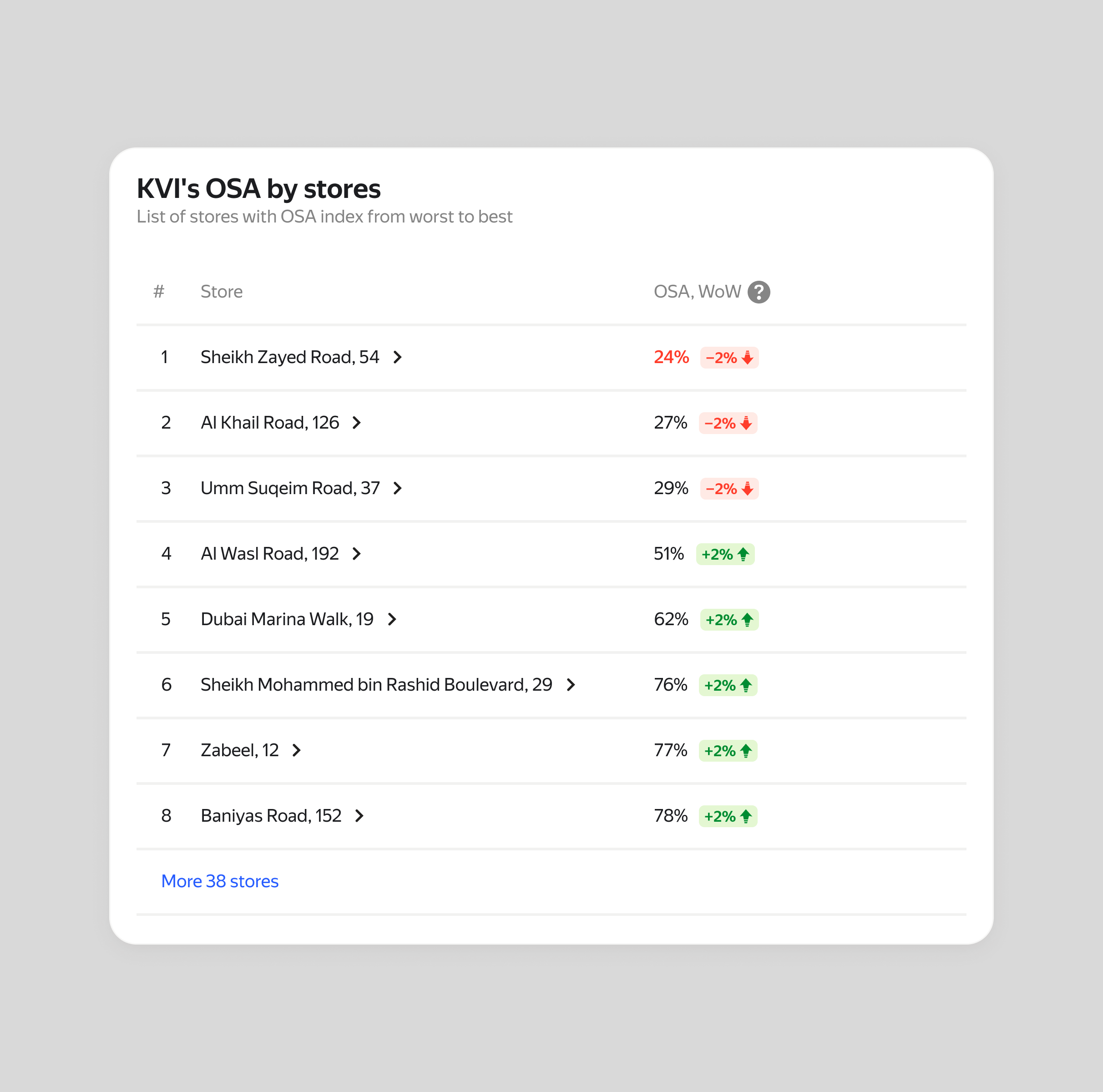The image size is (1103, 1092).
Task: Click chevron next to Al Wasl Road, 192
Action: 357,554
